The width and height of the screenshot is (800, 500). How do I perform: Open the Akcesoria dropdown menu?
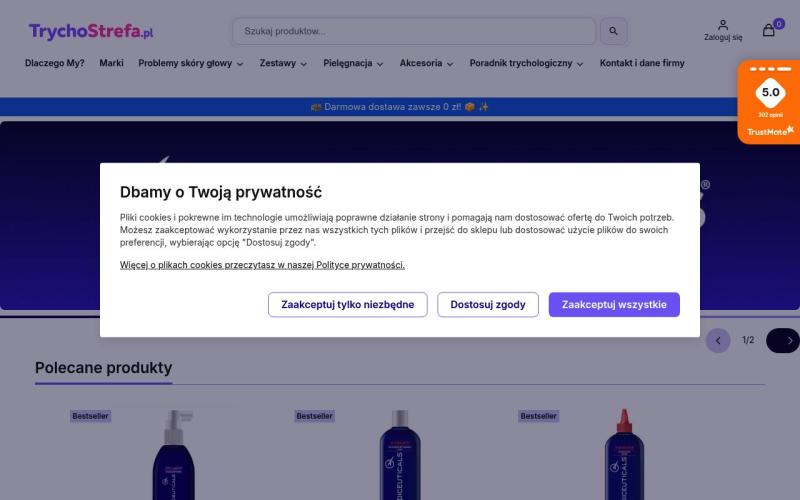427,63
